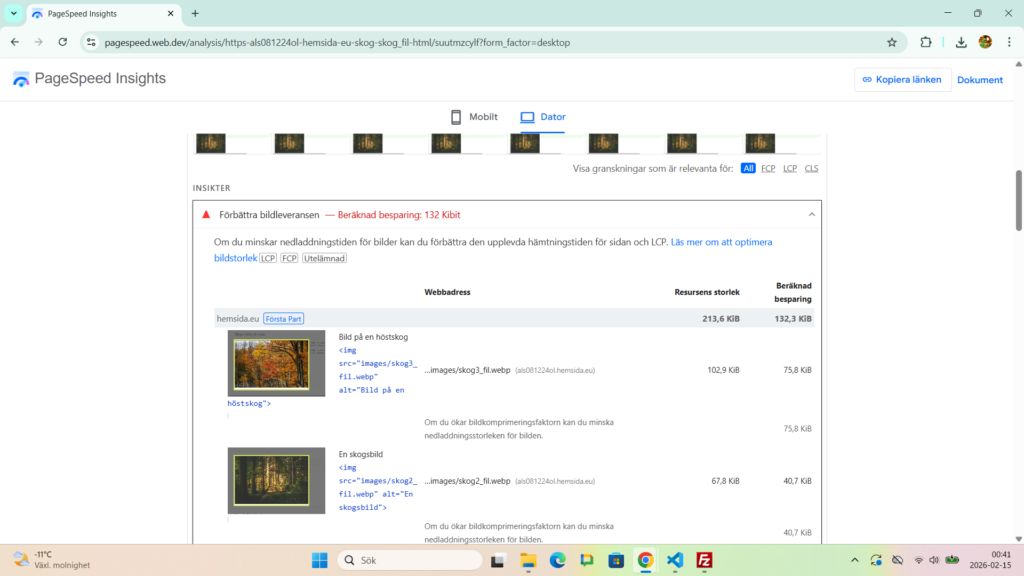1024x576 pixels.
Task: Click the Kopiera länken button
Action: tap(902, 80)
